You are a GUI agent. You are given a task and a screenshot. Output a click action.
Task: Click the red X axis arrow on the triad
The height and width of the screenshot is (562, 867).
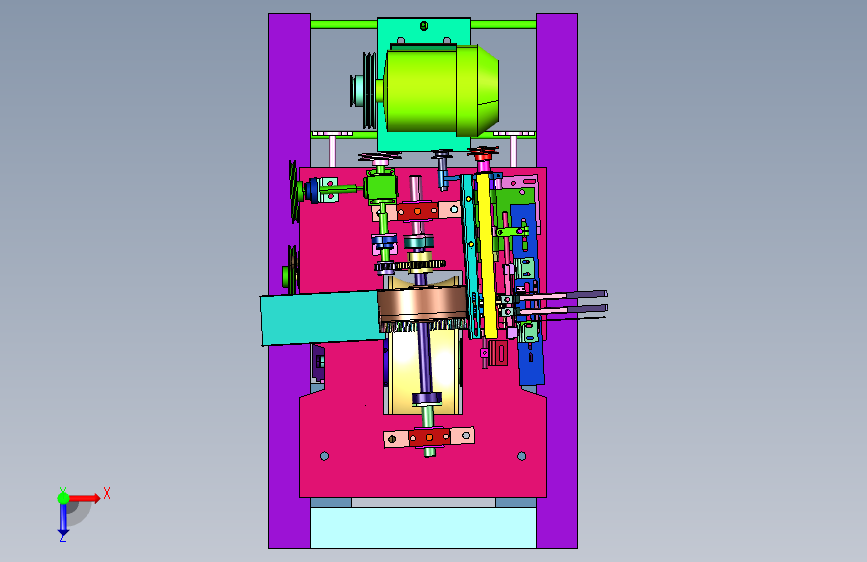pyautogui.click(x=86, y=498)
